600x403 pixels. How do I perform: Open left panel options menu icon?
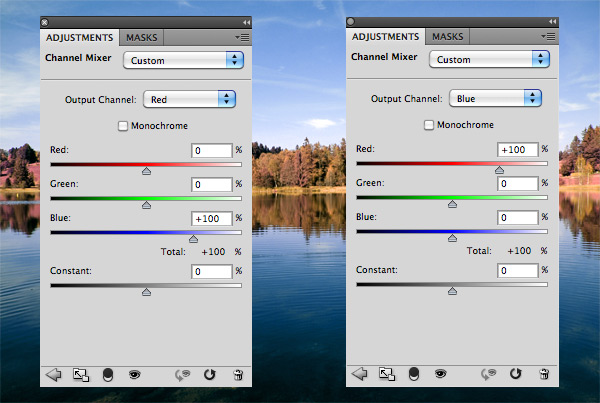(x=243, y=38)
